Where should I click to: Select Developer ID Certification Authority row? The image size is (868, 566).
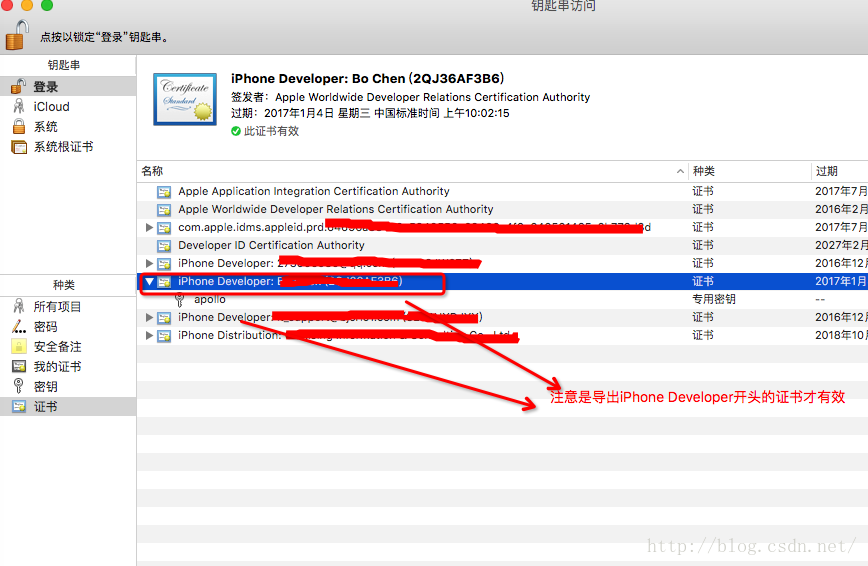[x=503, y=245]
